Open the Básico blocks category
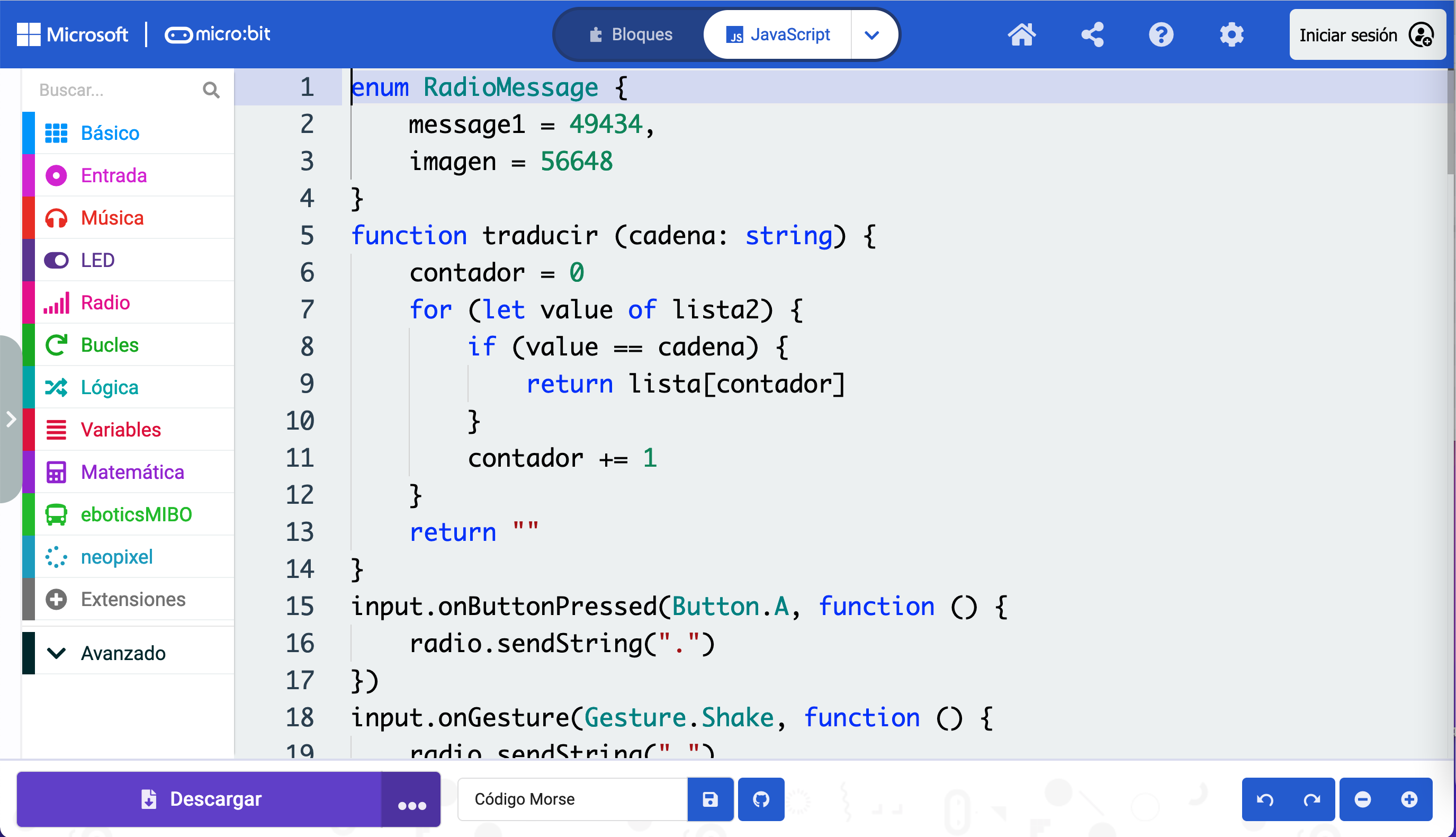 pyautogui.click(x=110, y=133)
